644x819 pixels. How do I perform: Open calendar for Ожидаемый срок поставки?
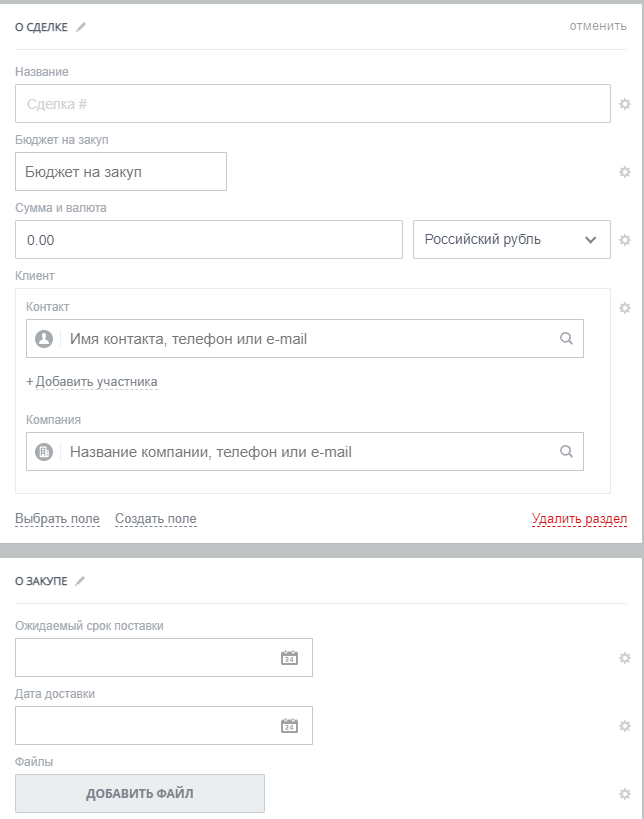[289, 658]
